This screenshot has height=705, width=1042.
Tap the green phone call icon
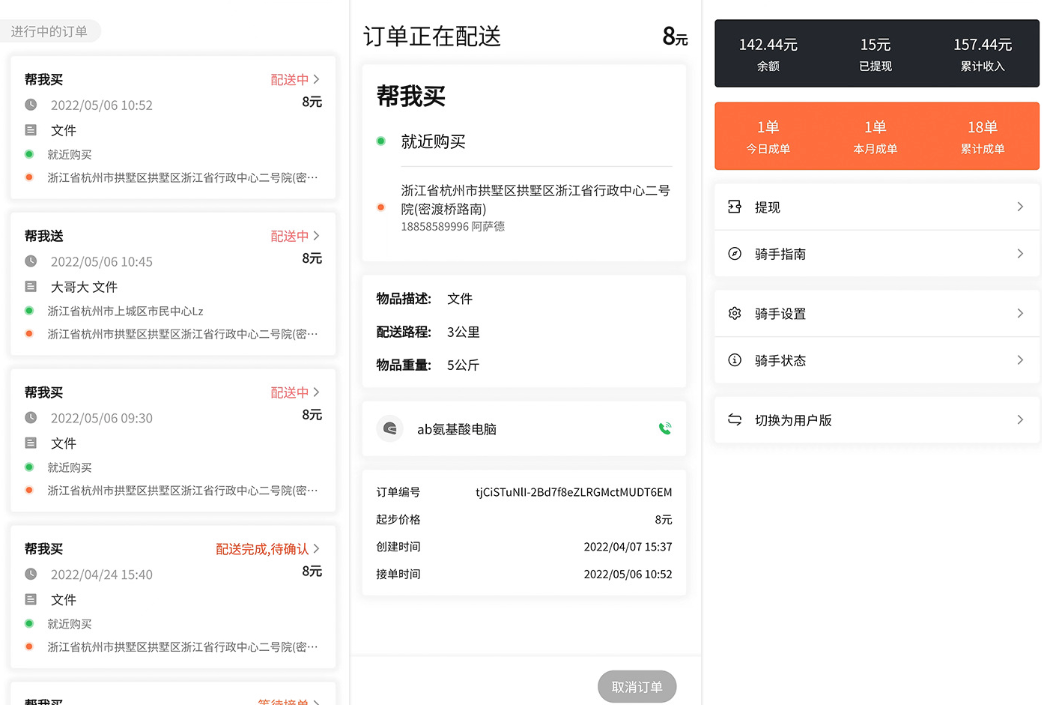click(665, 427)
